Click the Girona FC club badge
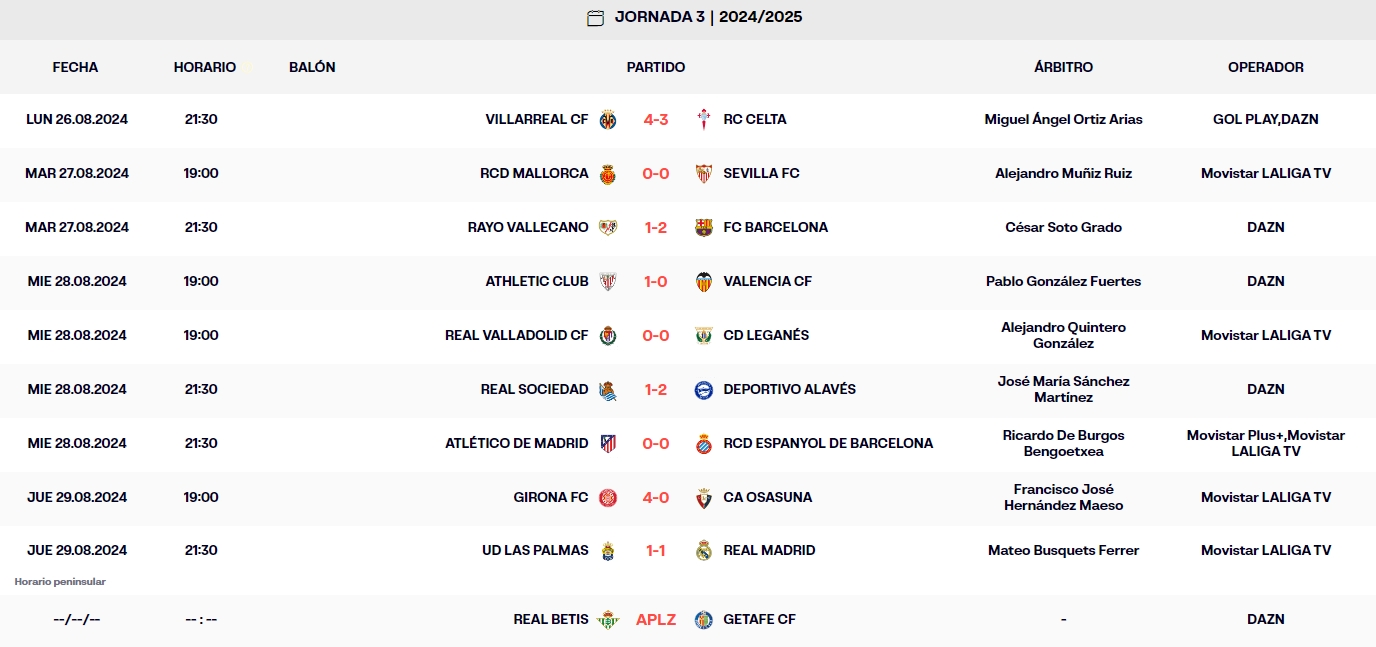 [x=608, y=497]
